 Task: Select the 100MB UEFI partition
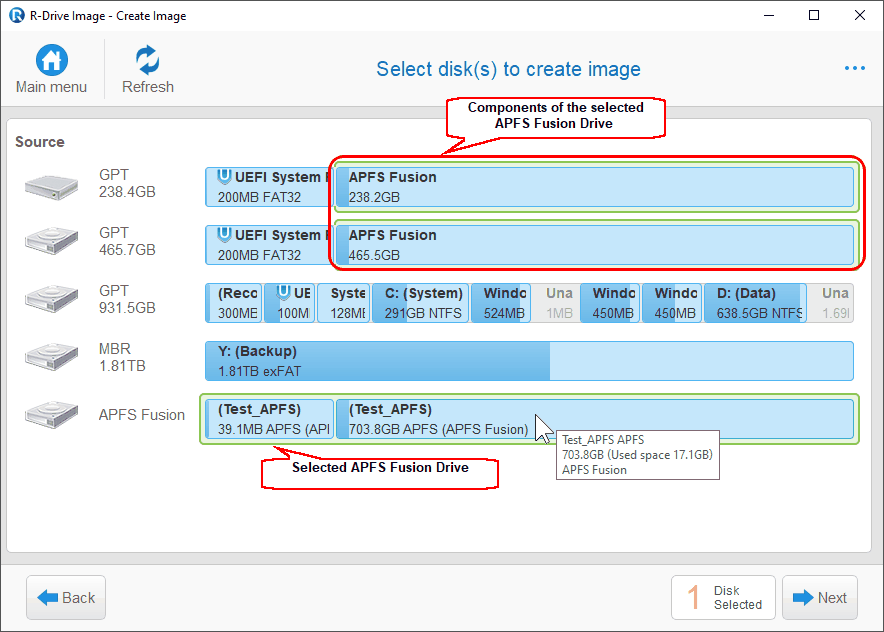tap(290, 303)
